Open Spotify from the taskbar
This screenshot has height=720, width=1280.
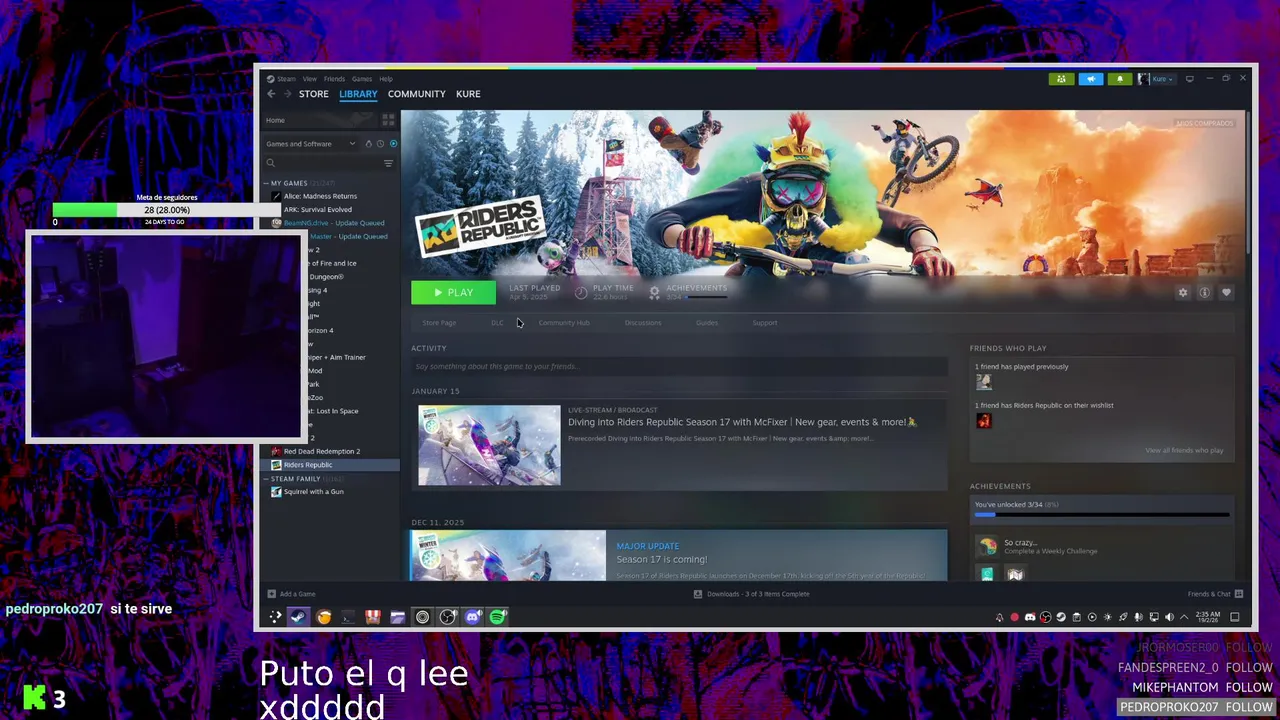tap(497, 617)
